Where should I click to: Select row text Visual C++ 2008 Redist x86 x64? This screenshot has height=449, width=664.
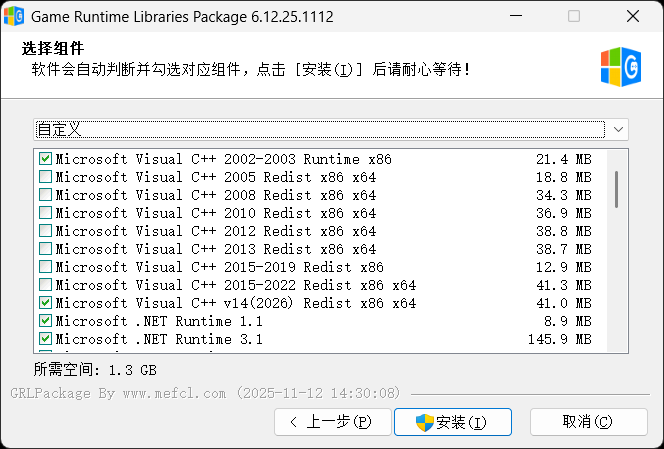(216, 195)
